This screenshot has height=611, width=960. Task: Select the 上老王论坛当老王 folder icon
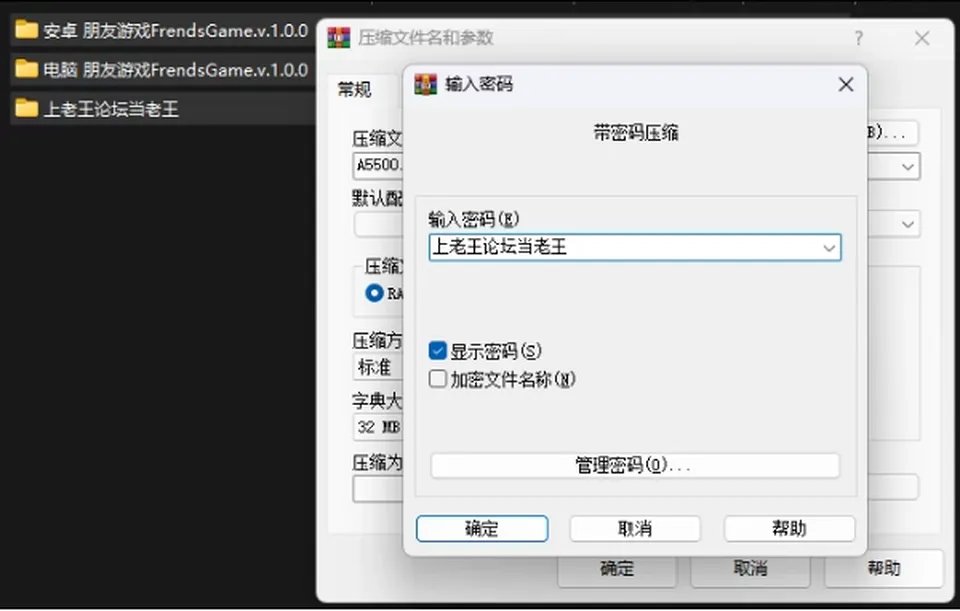coord(26,108)
